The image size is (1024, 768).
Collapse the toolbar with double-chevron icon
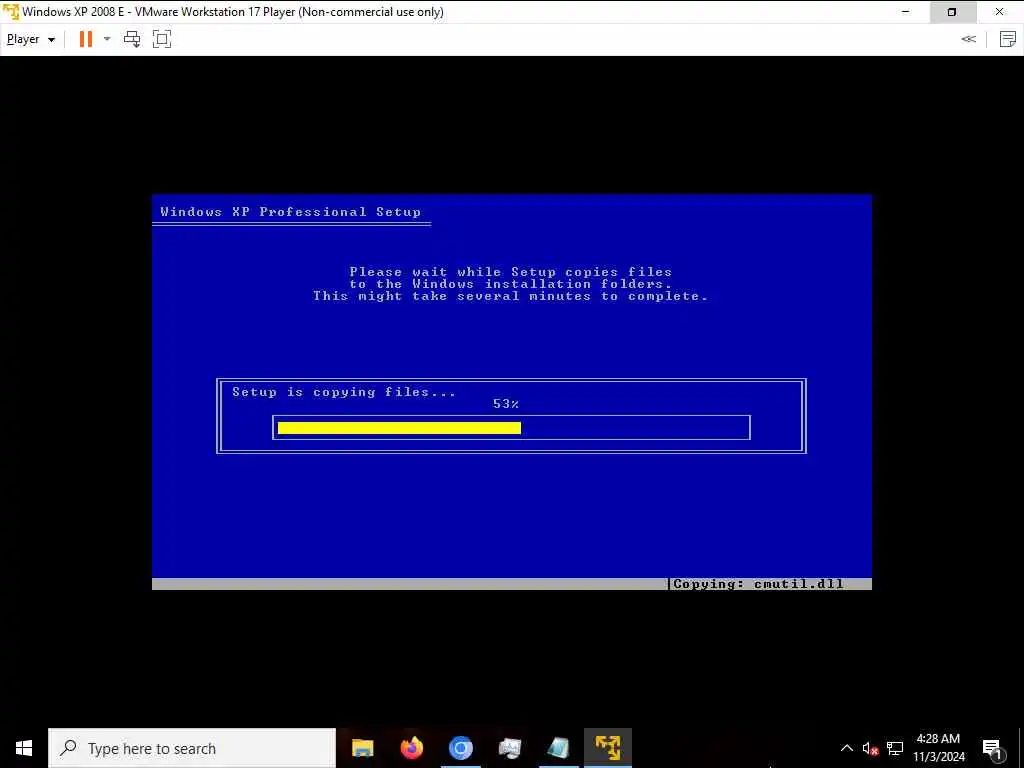[x=968, y=39]
